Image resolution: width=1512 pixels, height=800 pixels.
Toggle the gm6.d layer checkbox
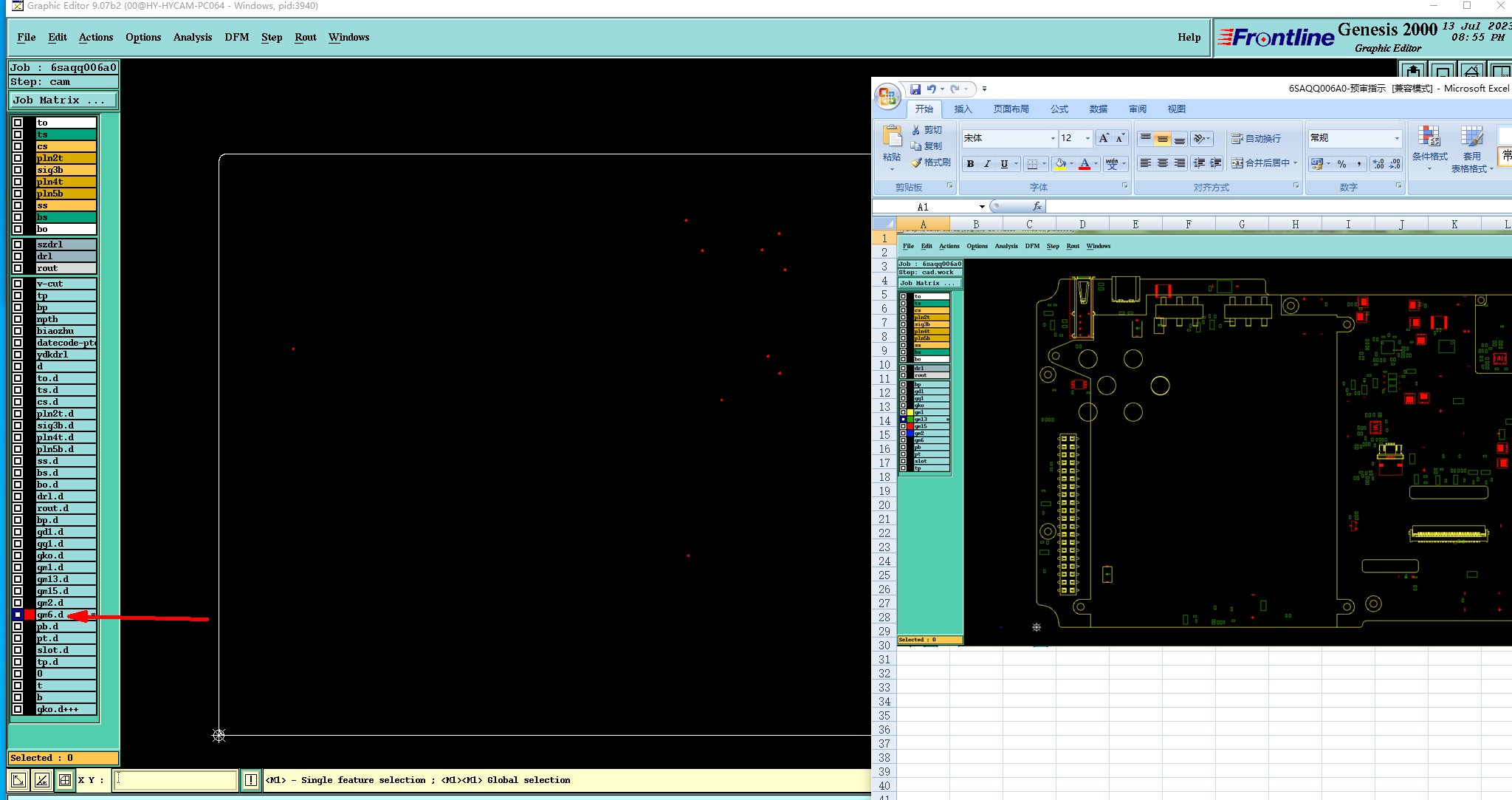click(x=18, y=615)
